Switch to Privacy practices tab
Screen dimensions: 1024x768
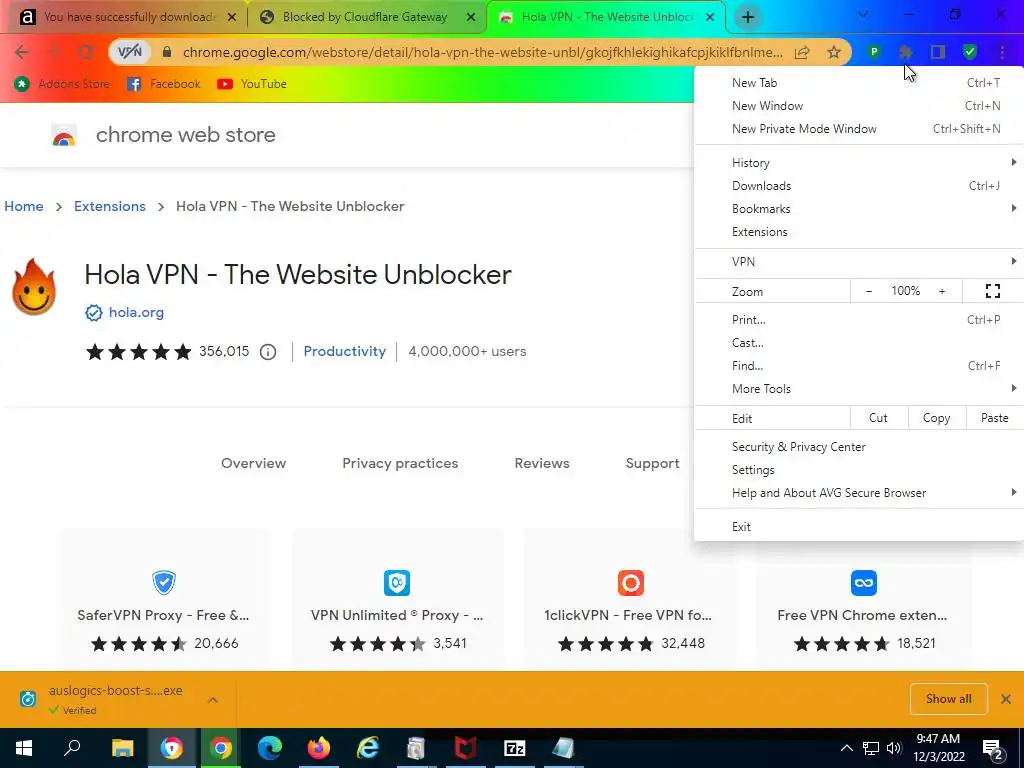click(400, 464)
